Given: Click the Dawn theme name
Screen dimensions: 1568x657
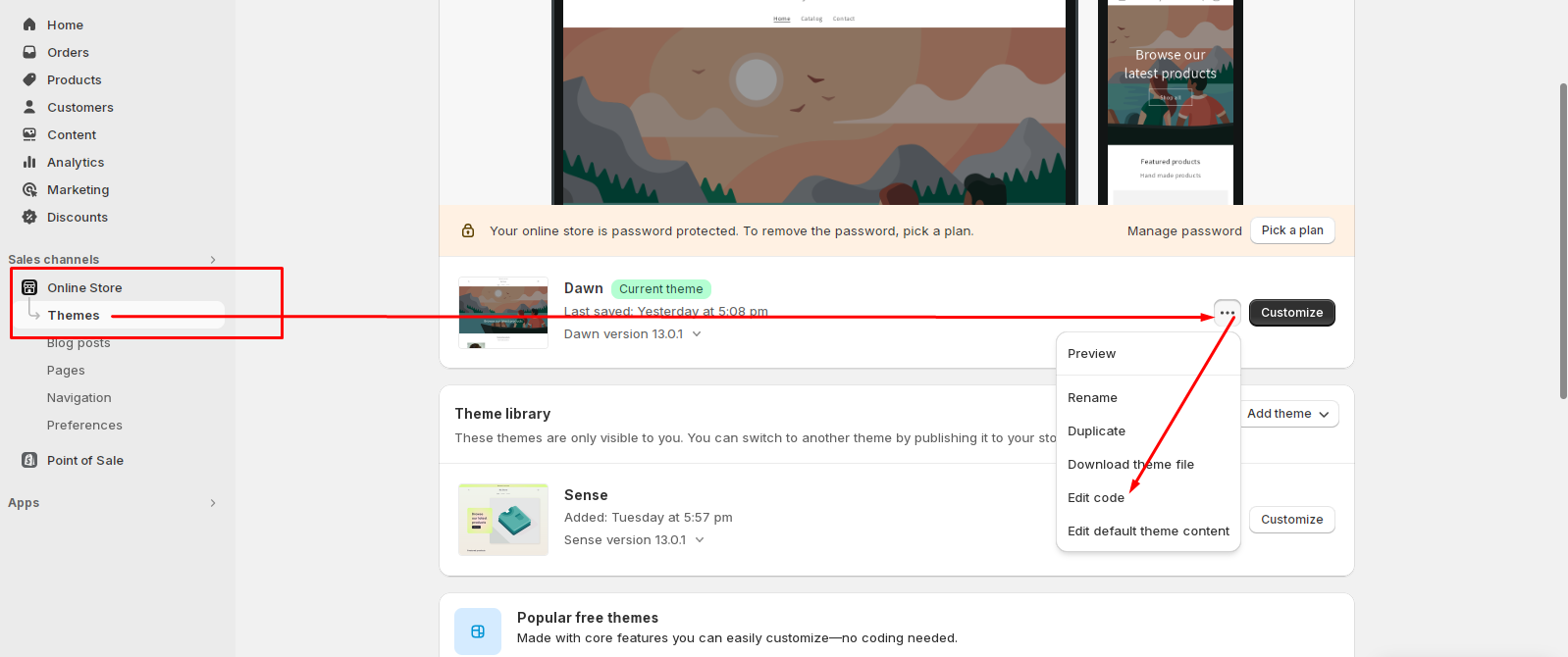Looking at the screenshot, I should (583, 288).
